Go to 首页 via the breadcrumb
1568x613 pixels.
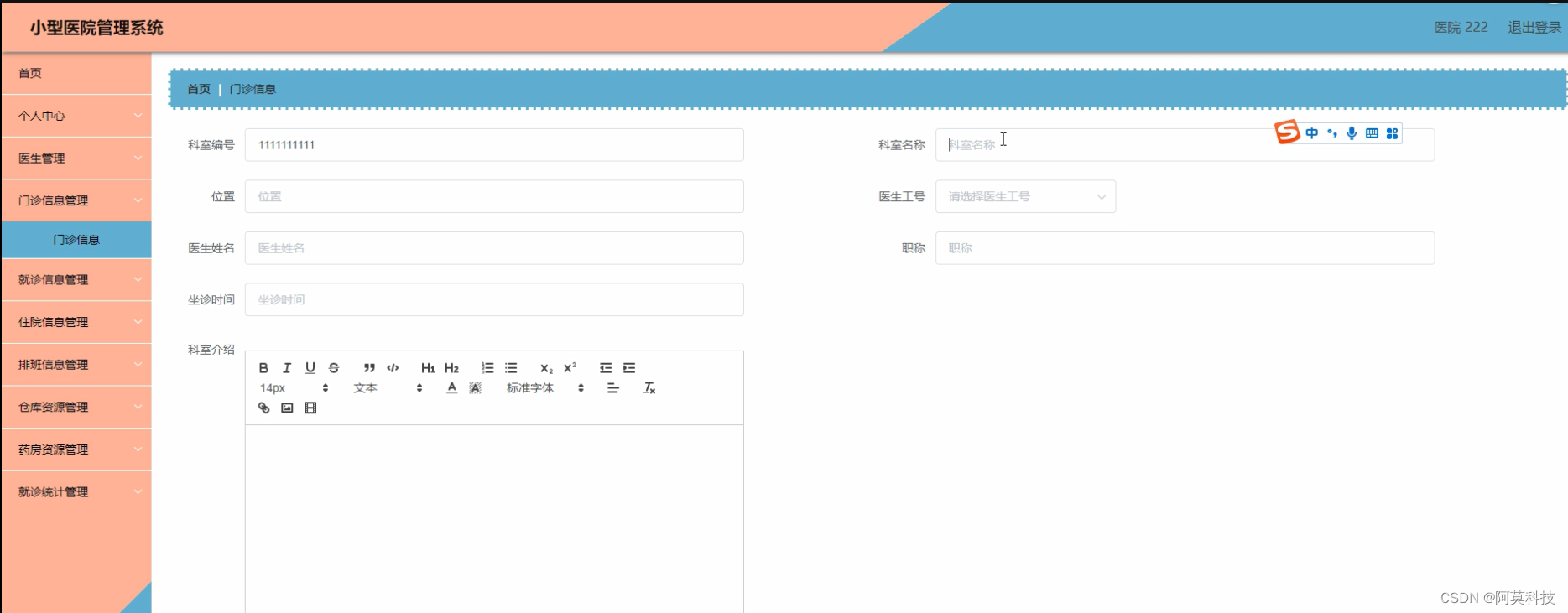[199, 89]
